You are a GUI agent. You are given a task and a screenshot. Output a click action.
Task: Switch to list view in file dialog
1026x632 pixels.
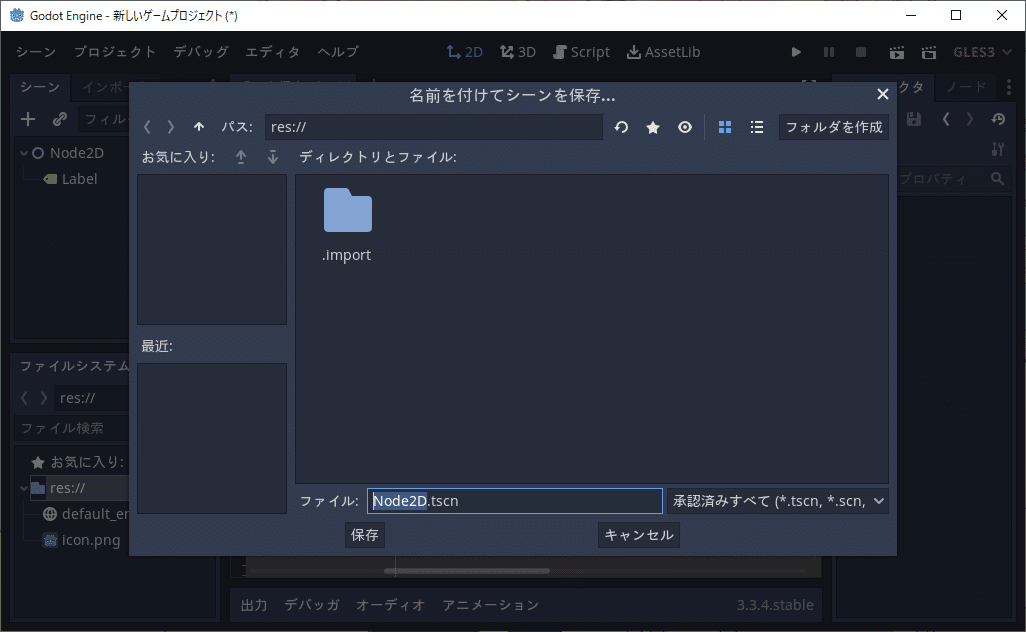tap(757, 127)
